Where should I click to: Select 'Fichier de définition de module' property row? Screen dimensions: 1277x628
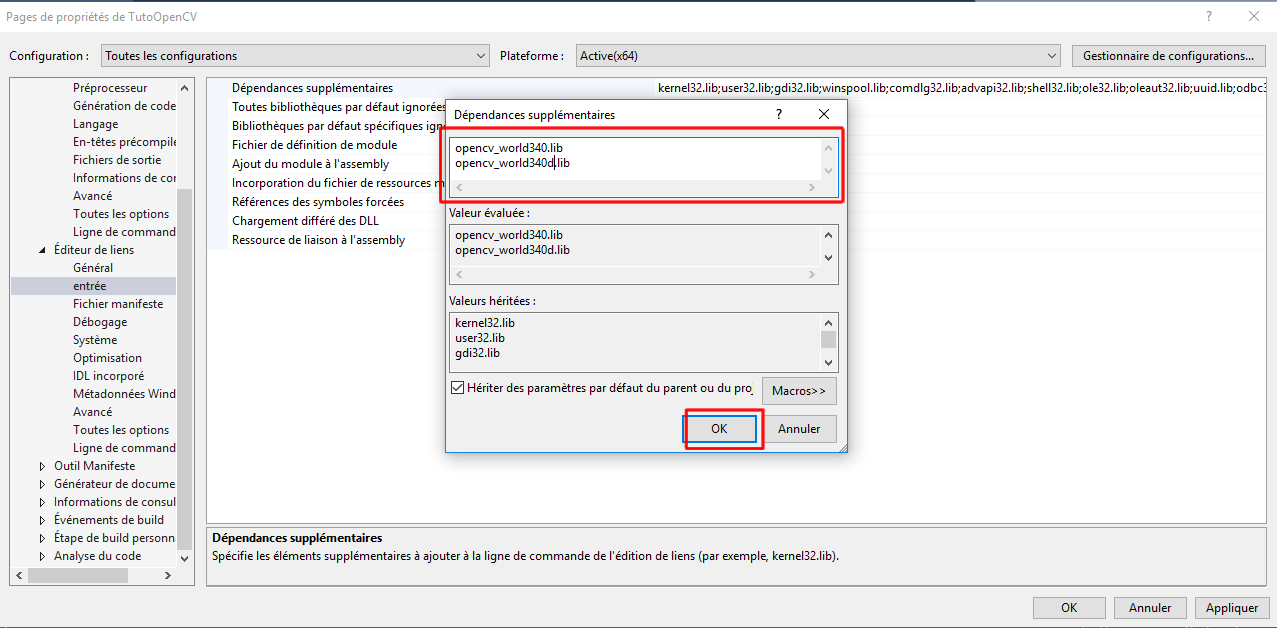tap(314, 145)
